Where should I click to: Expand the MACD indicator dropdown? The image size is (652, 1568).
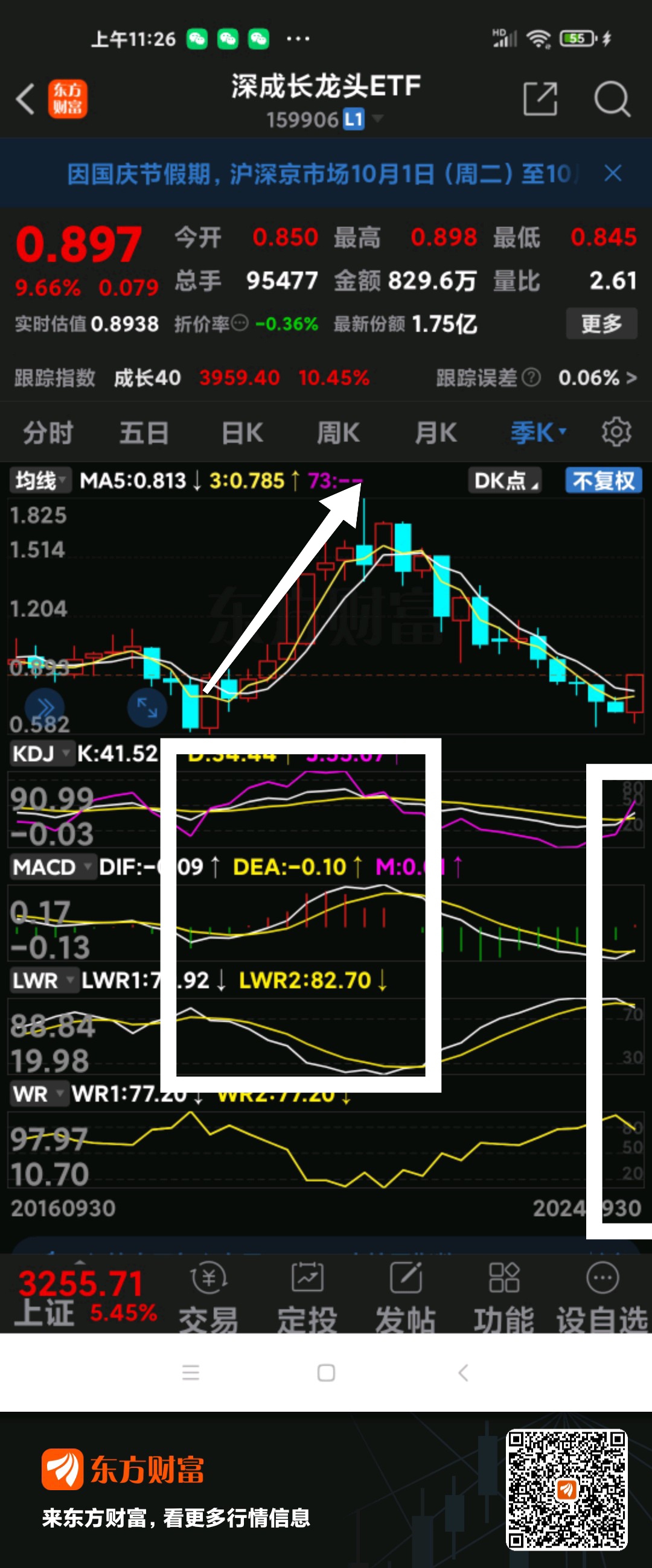pyautogui.click(x=53, y=867)
